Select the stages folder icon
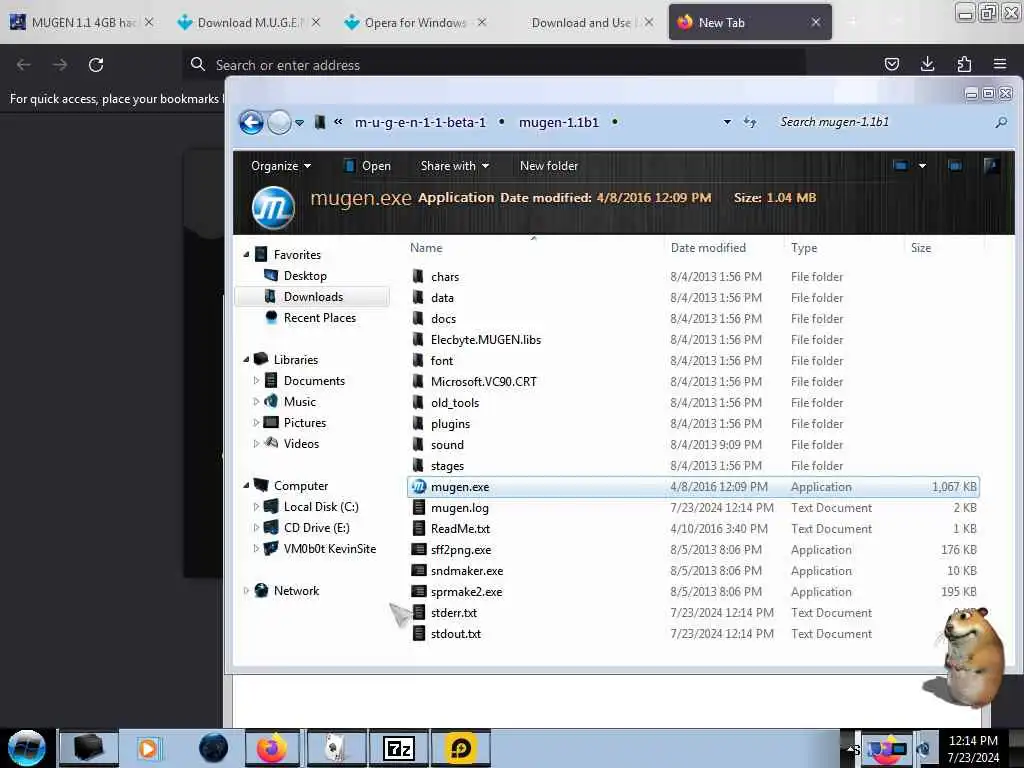Screen dimensions: 1024x768 [419, 465]
